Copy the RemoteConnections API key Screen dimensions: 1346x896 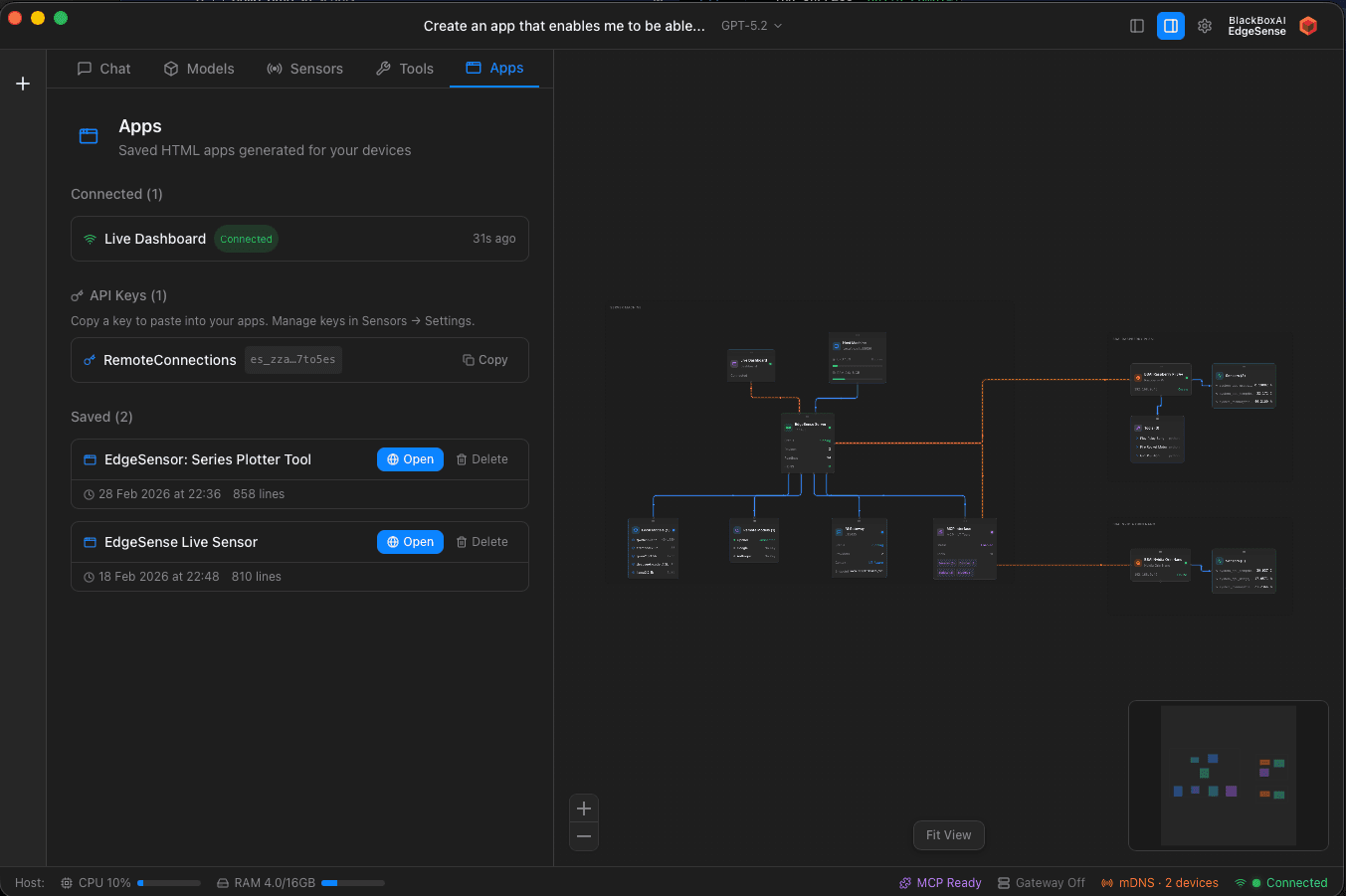click(x=485, y=360)
